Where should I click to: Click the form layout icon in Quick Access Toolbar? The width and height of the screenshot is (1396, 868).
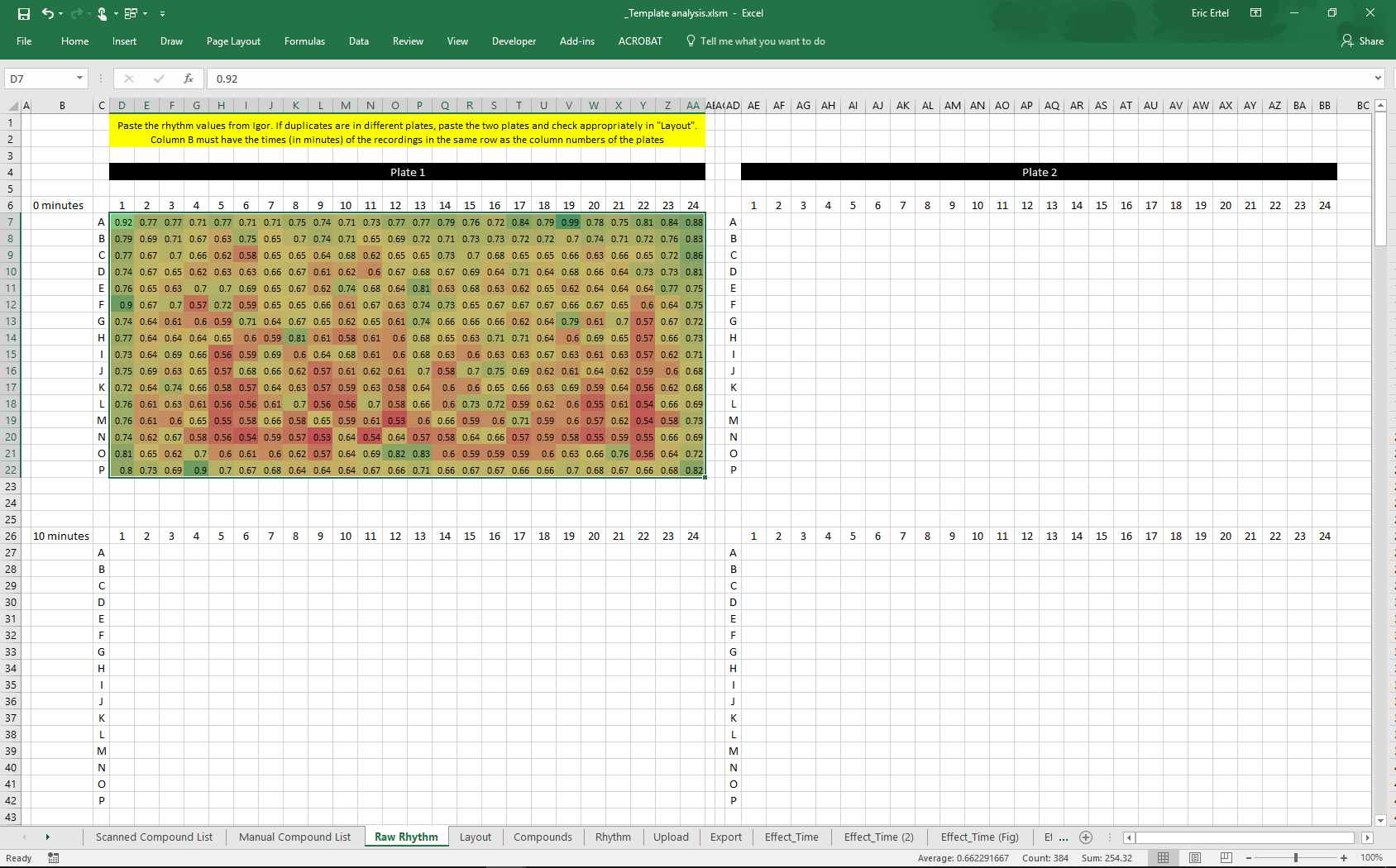pyautogui.click(x=131, y=13)
